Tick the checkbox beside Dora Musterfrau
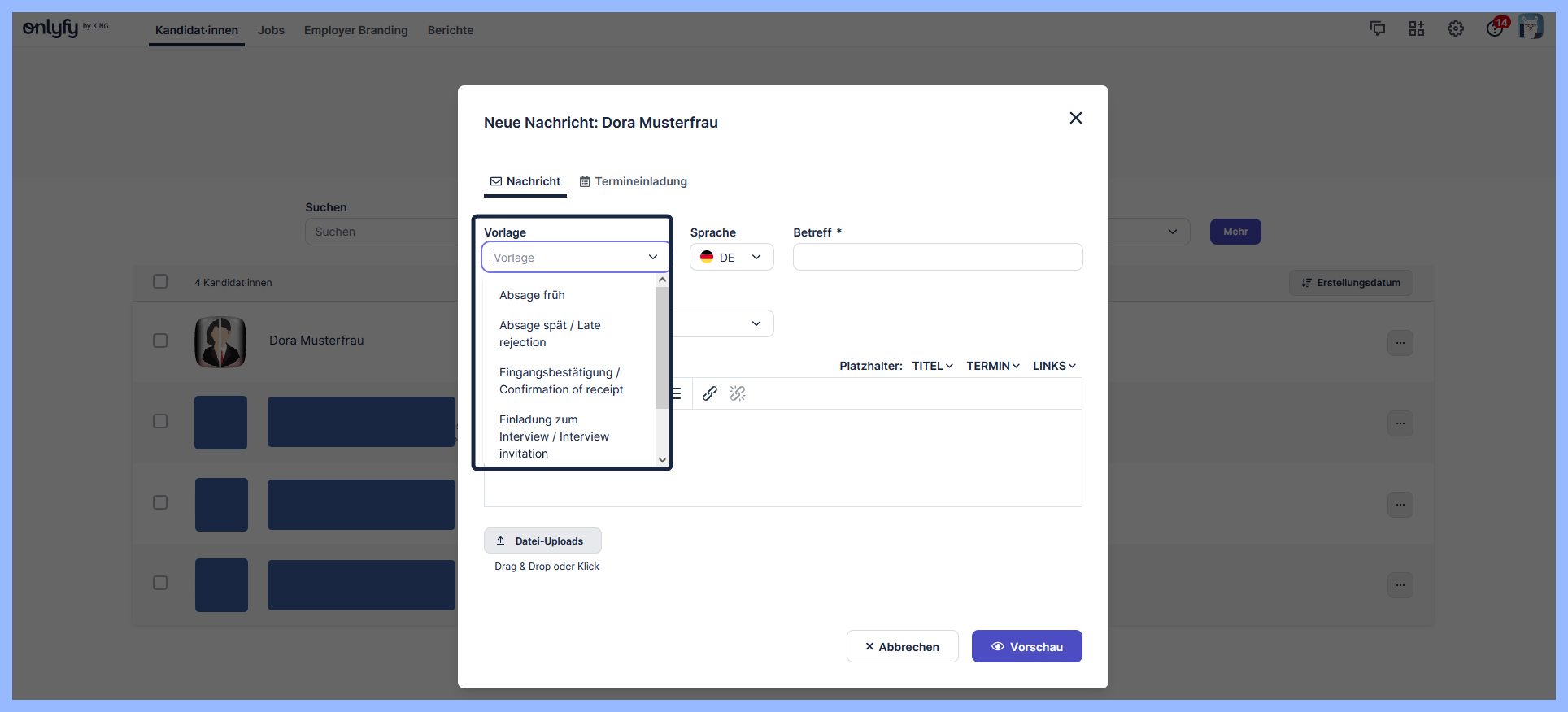This screenshot has width=1568, height=712. click(160, 341)
